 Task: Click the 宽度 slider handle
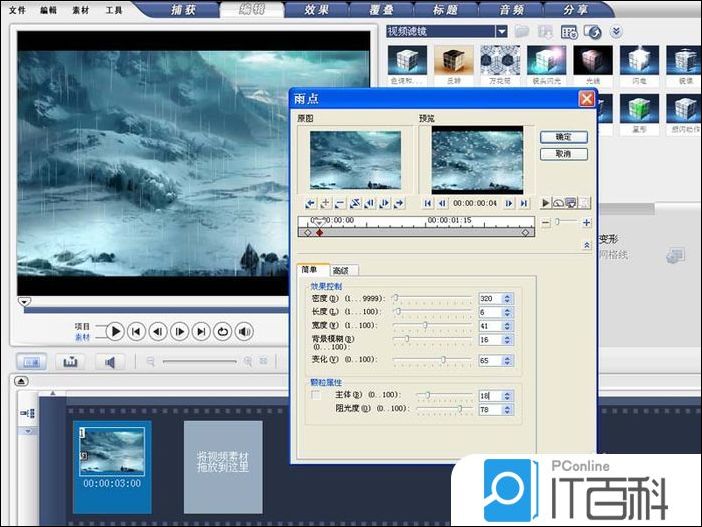425,325
